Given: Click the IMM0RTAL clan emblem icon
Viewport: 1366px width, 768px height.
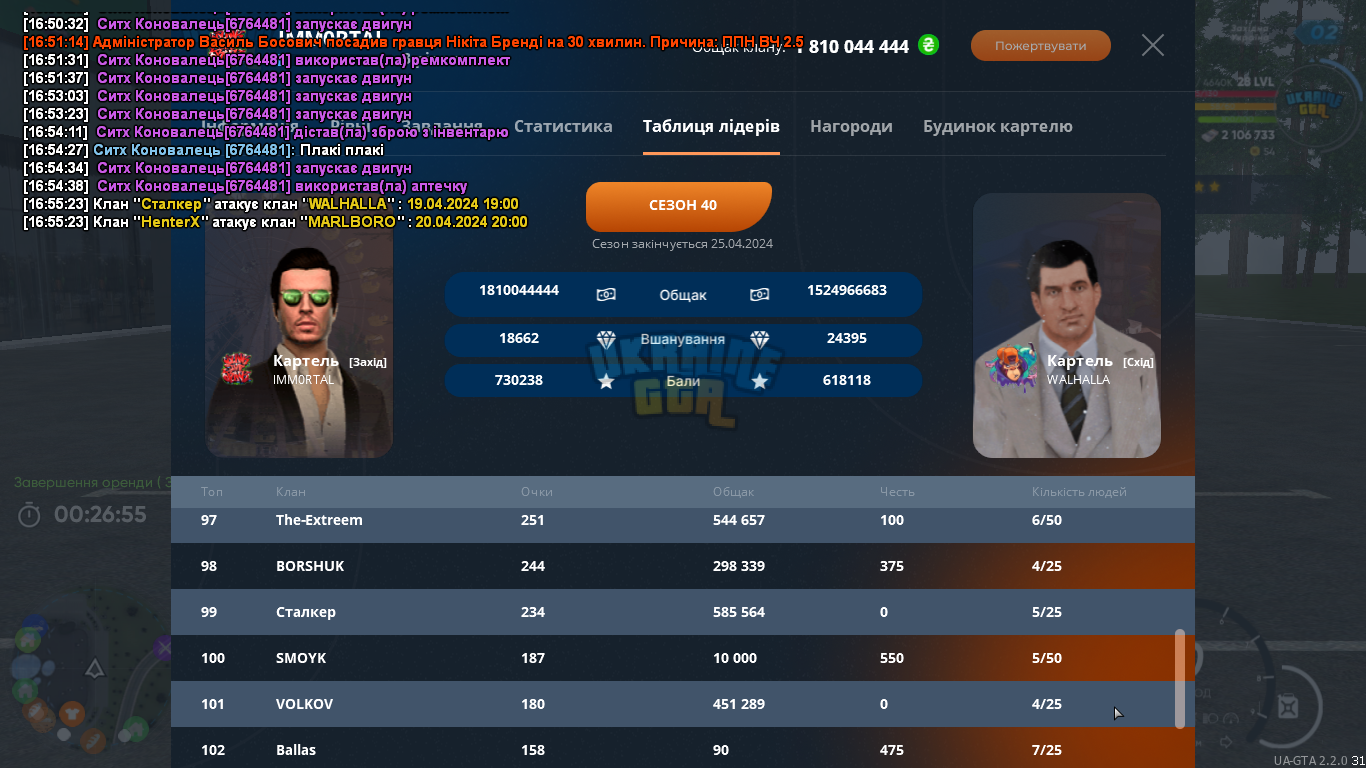Looking at the screenshot, I should point(237,368).
